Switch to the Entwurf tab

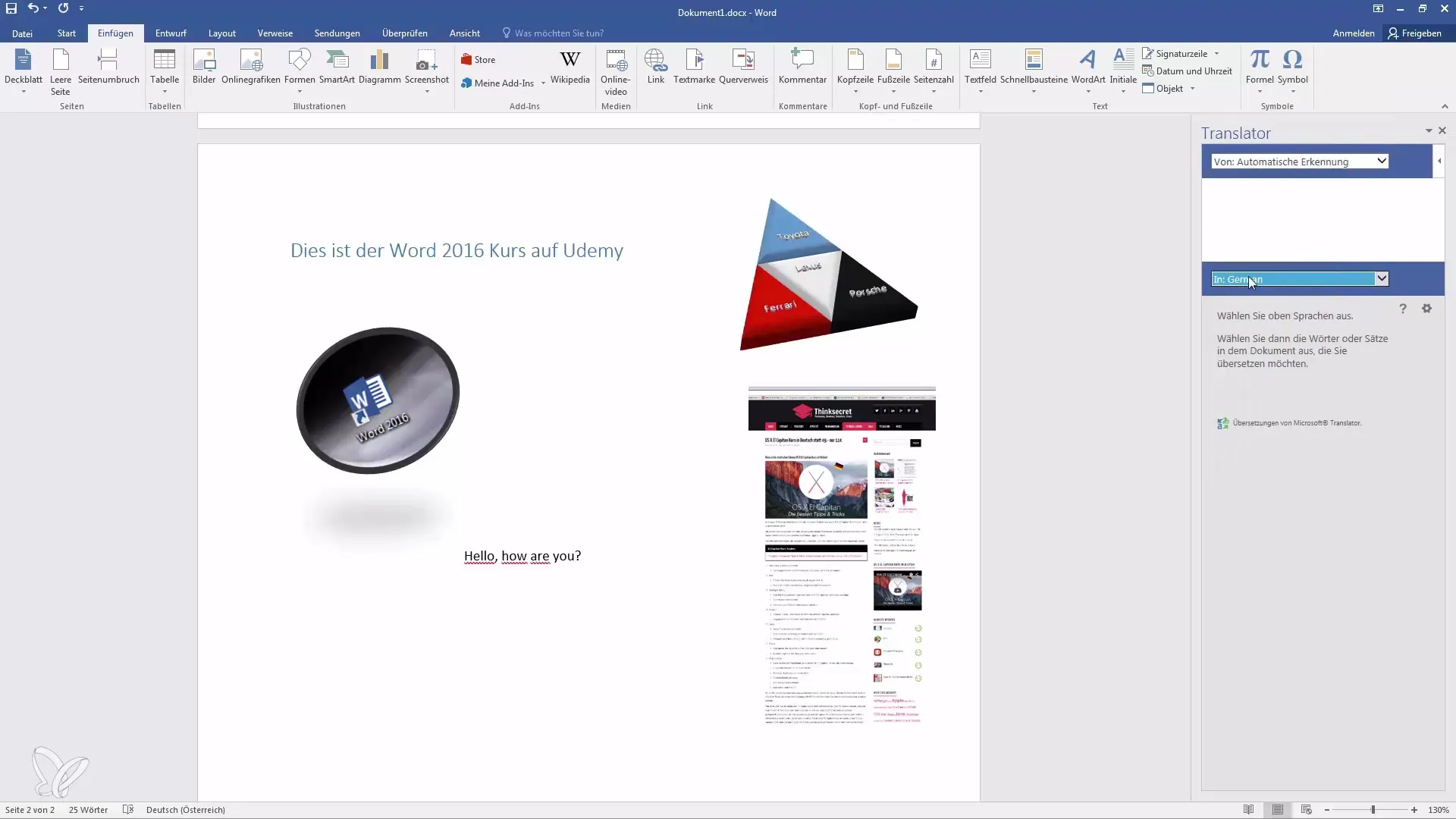pyautogui.click(x=171, y=33)
